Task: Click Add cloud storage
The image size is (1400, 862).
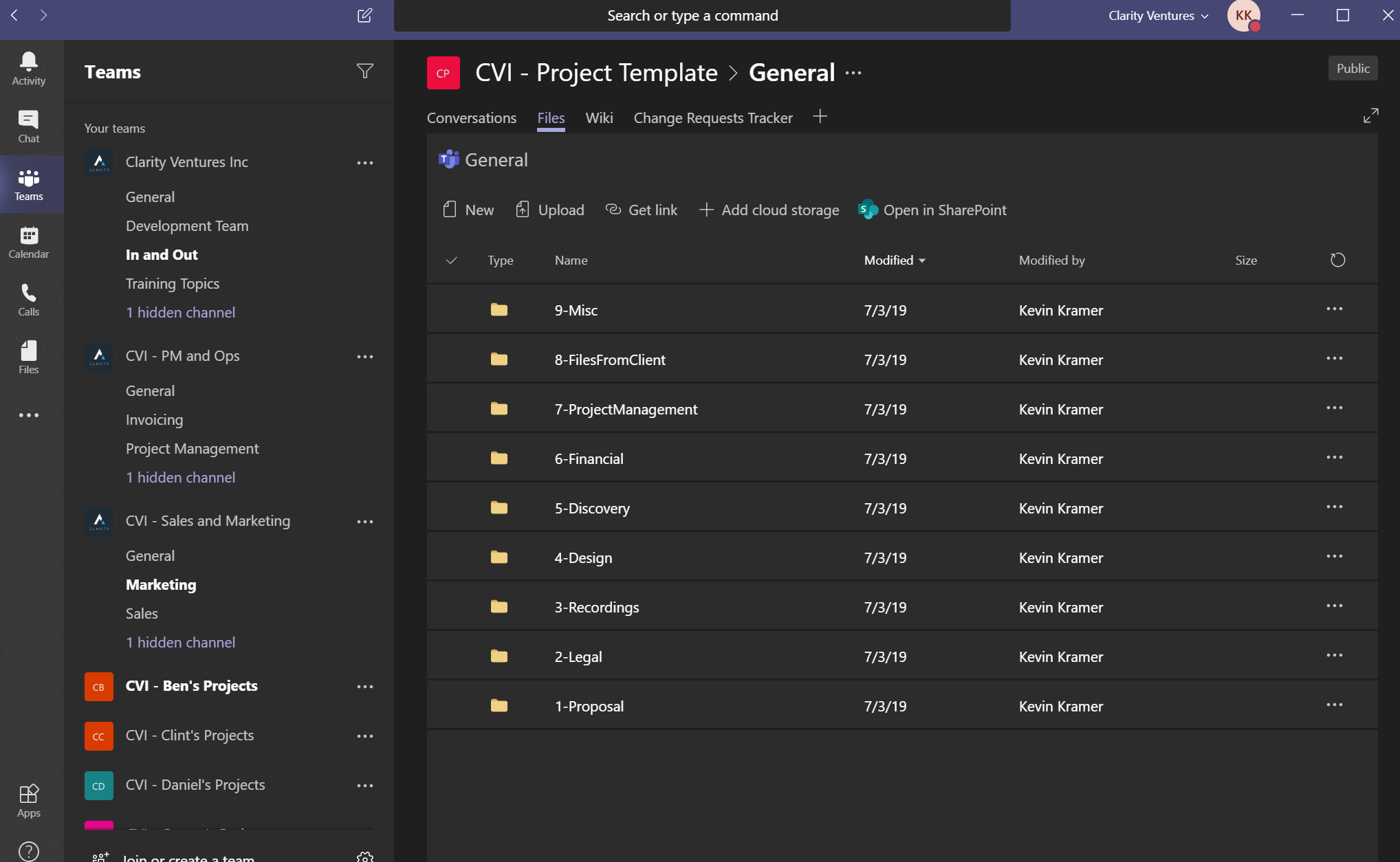Action: [x=769, y=210]
